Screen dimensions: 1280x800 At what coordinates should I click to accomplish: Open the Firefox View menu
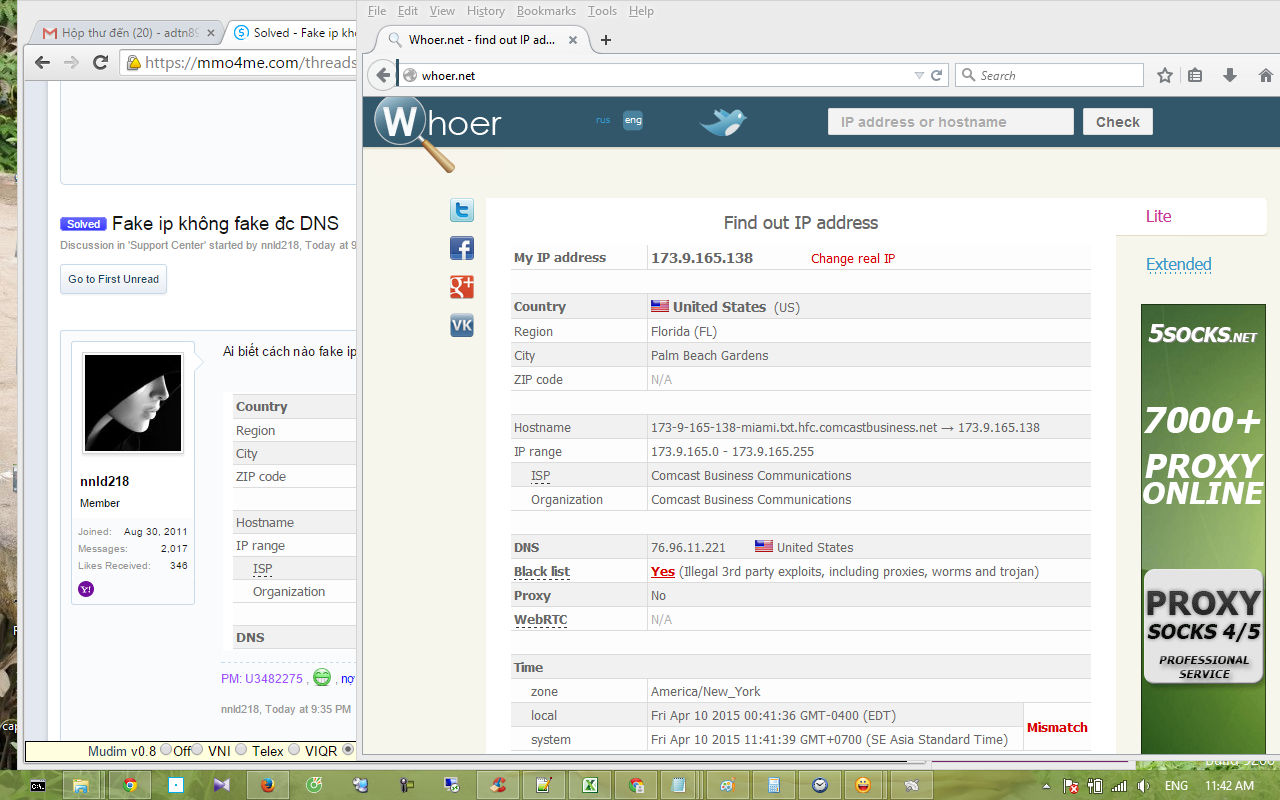(442, 11)
